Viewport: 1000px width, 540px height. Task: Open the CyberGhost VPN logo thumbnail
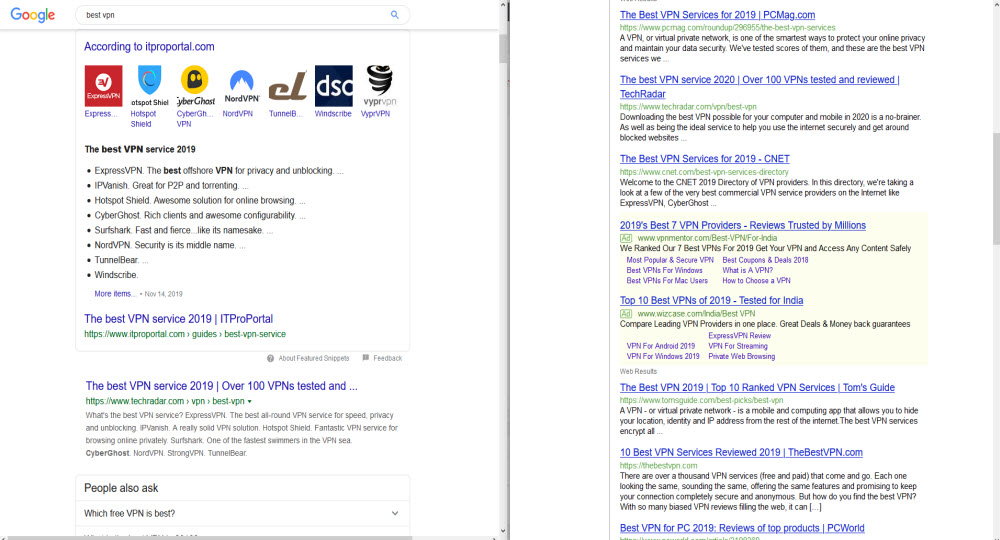(x=195, y=85)
